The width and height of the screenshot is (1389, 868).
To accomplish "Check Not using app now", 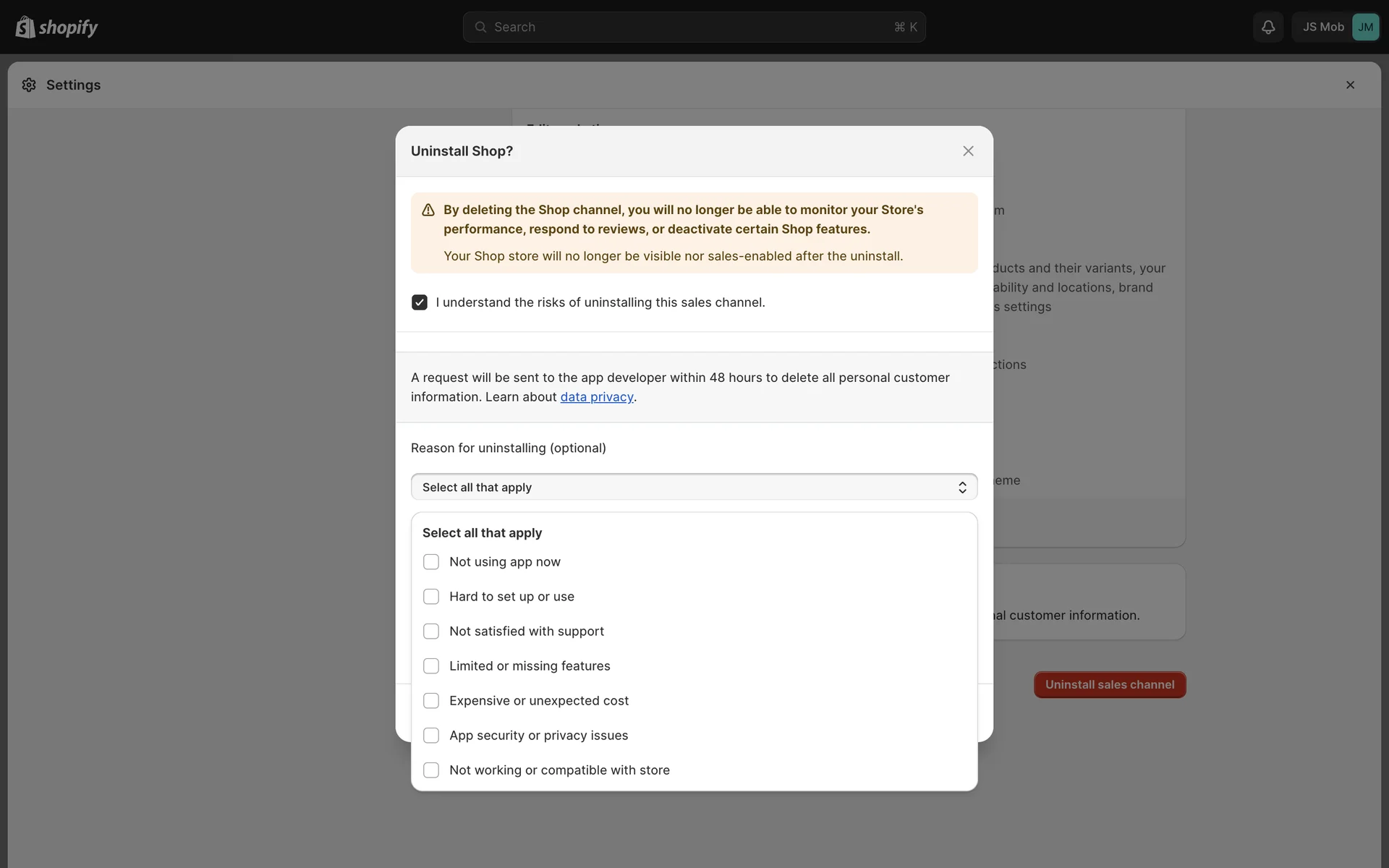I will 431,562.
